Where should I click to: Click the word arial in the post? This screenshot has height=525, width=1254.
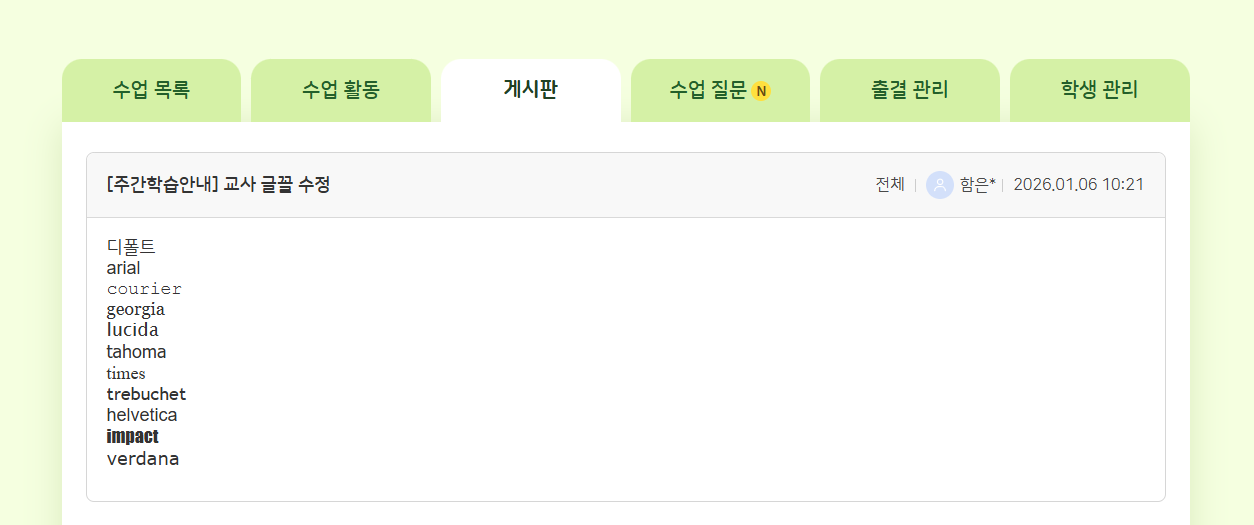tap(123, 268)
